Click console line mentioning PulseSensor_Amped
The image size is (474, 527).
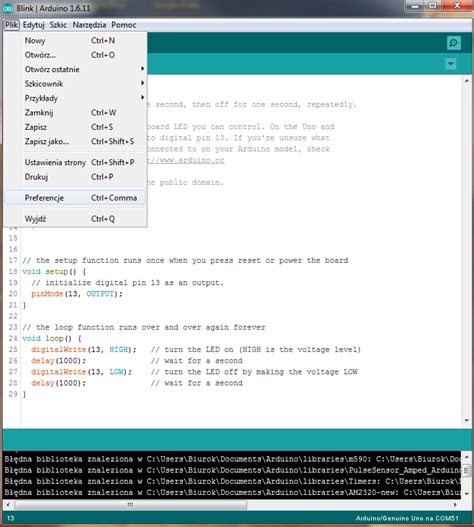pos(232,470)
